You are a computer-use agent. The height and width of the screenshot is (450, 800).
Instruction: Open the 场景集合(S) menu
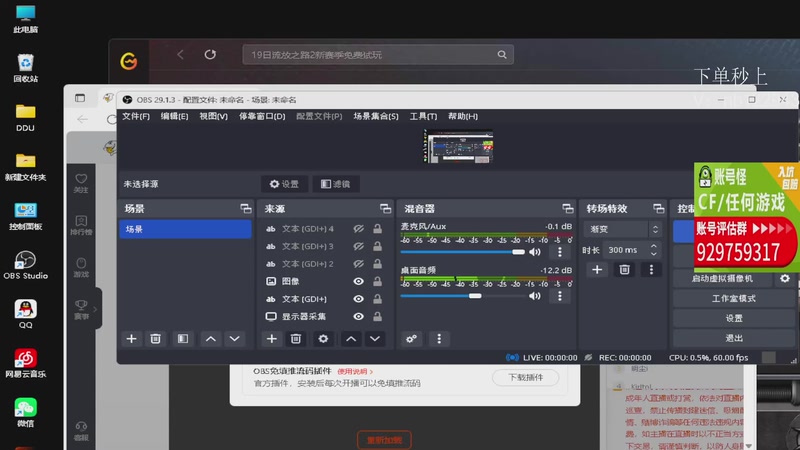(x=376, y=116)
